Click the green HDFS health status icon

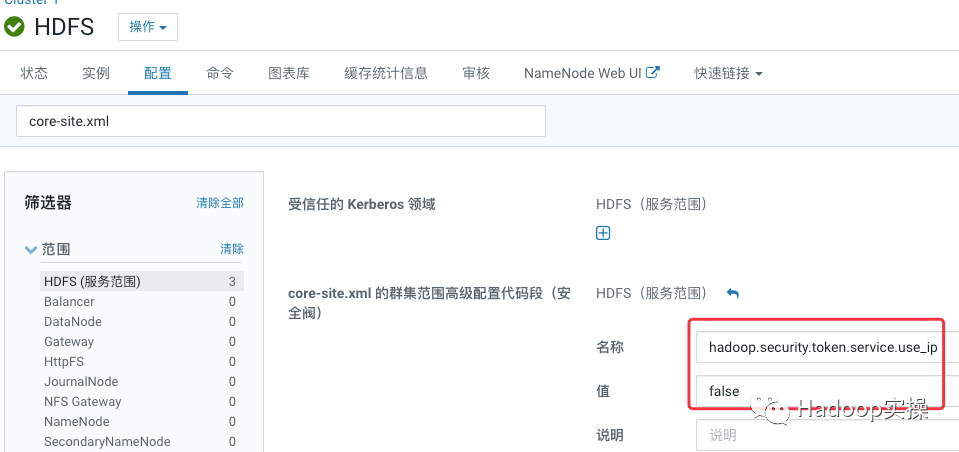pyautogui.click(x=15, y=27)
